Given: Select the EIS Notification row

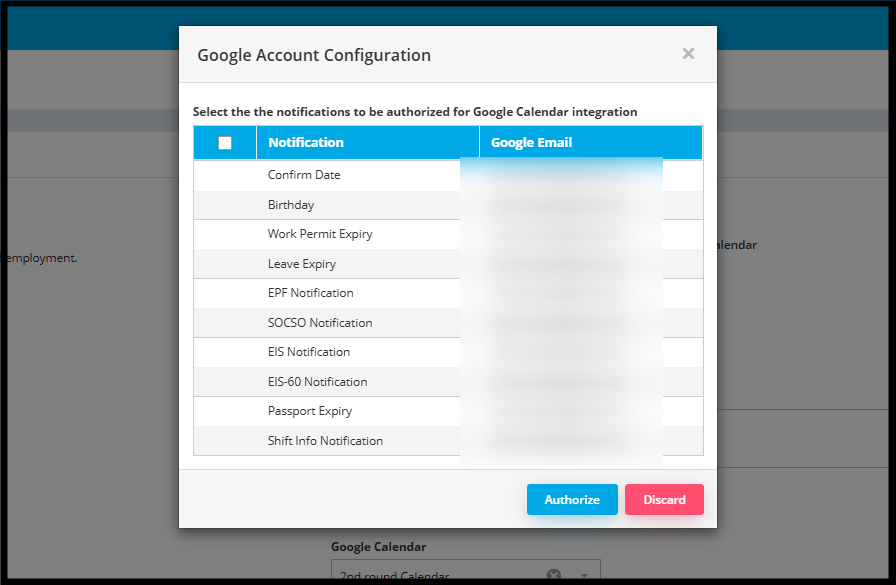Looking at the screenshot, I should (x=448, y=352).
